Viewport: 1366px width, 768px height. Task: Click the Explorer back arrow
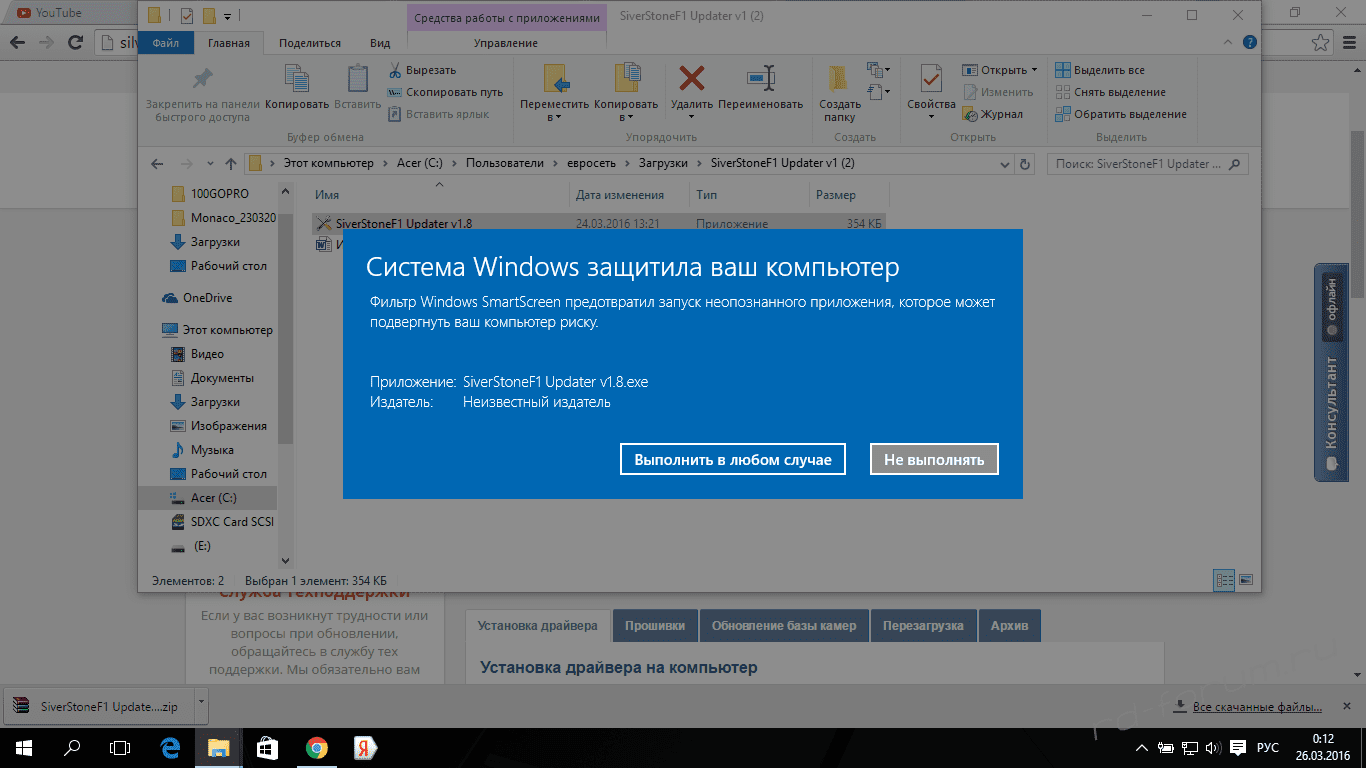pos(157,163)
